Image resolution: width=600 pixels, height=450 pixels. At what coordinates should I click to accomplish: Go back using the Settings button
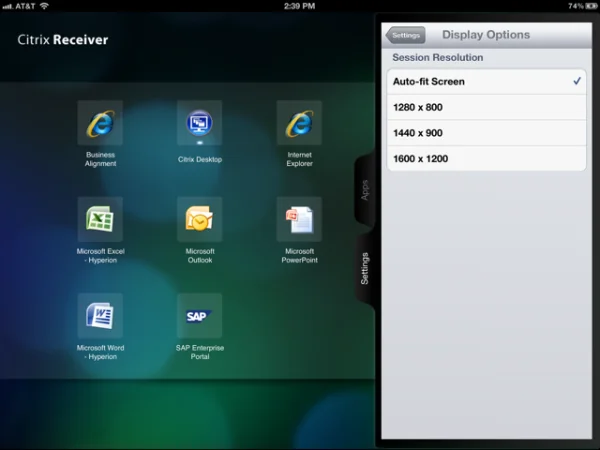(x=405, y=35)
